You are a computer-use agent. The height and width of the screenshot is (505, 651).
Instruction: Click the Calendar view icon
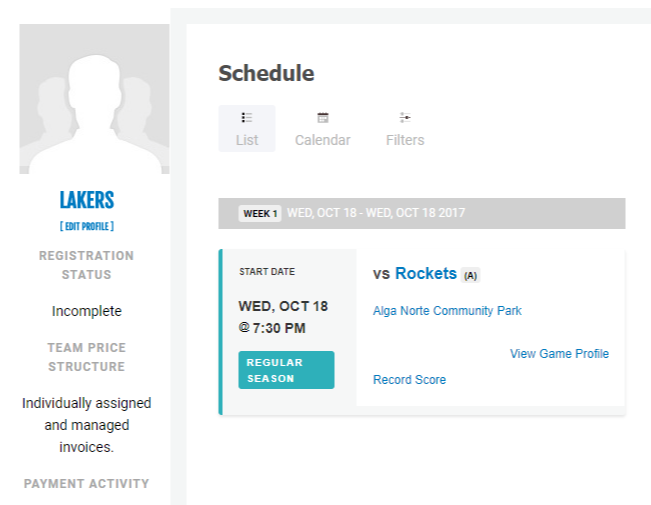click(323, 118)
